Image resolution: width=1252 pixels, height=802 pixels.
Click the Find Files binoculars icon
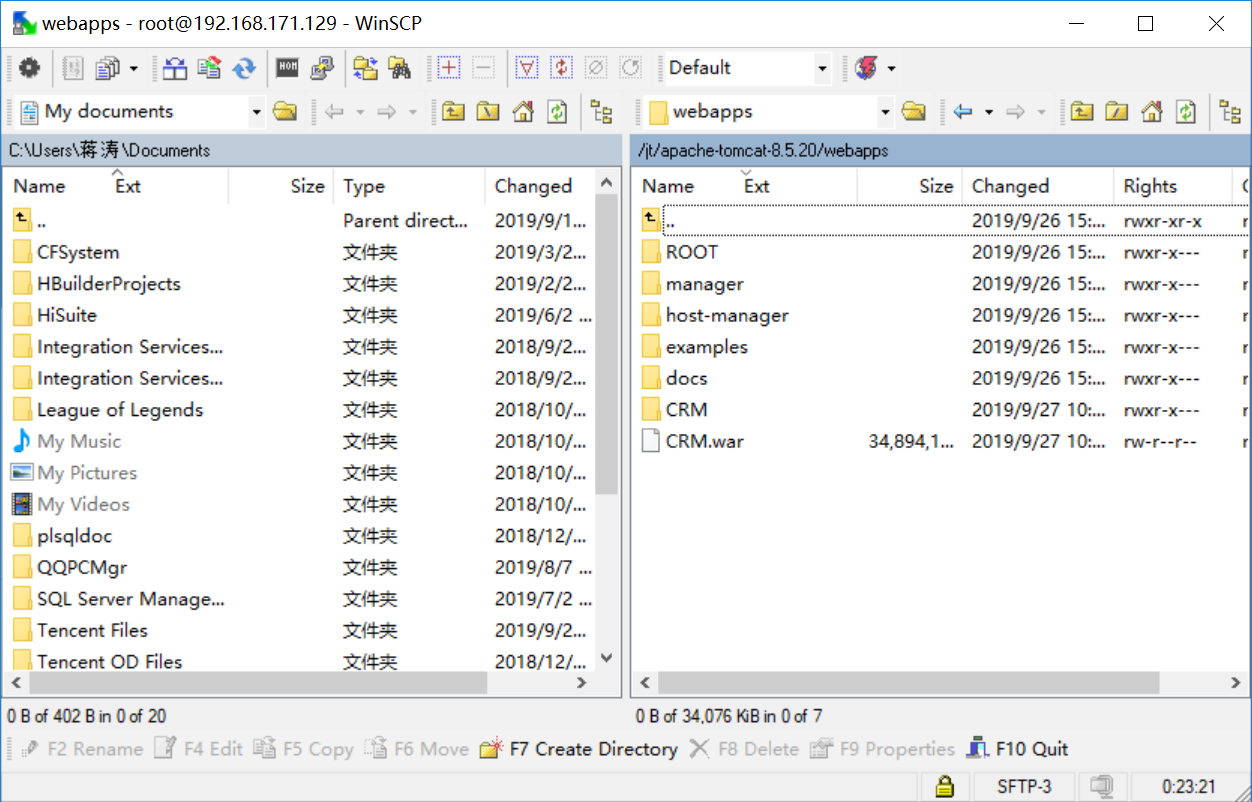coord(400,68)
